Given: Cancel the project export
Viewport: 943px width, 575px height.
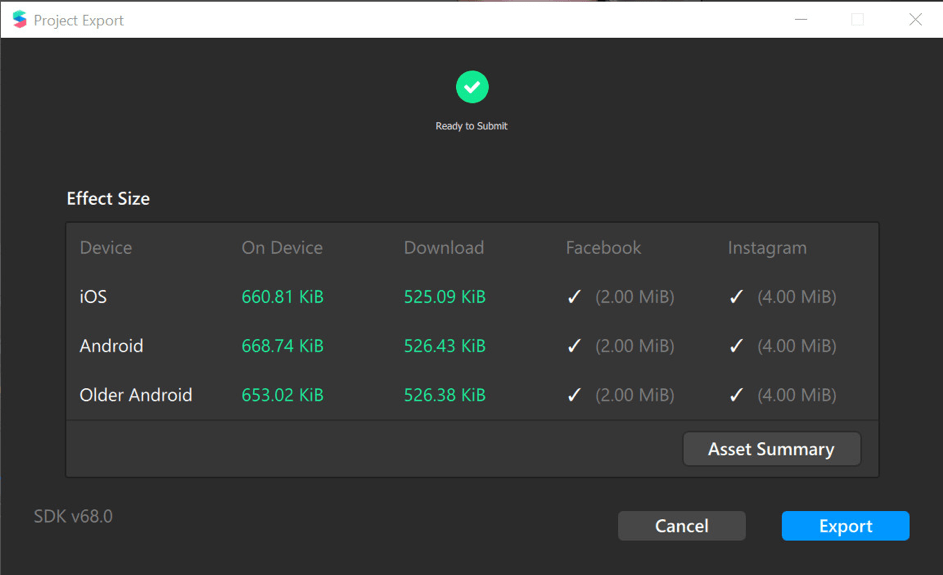Looking at the screenshot, I should [682, 526].
